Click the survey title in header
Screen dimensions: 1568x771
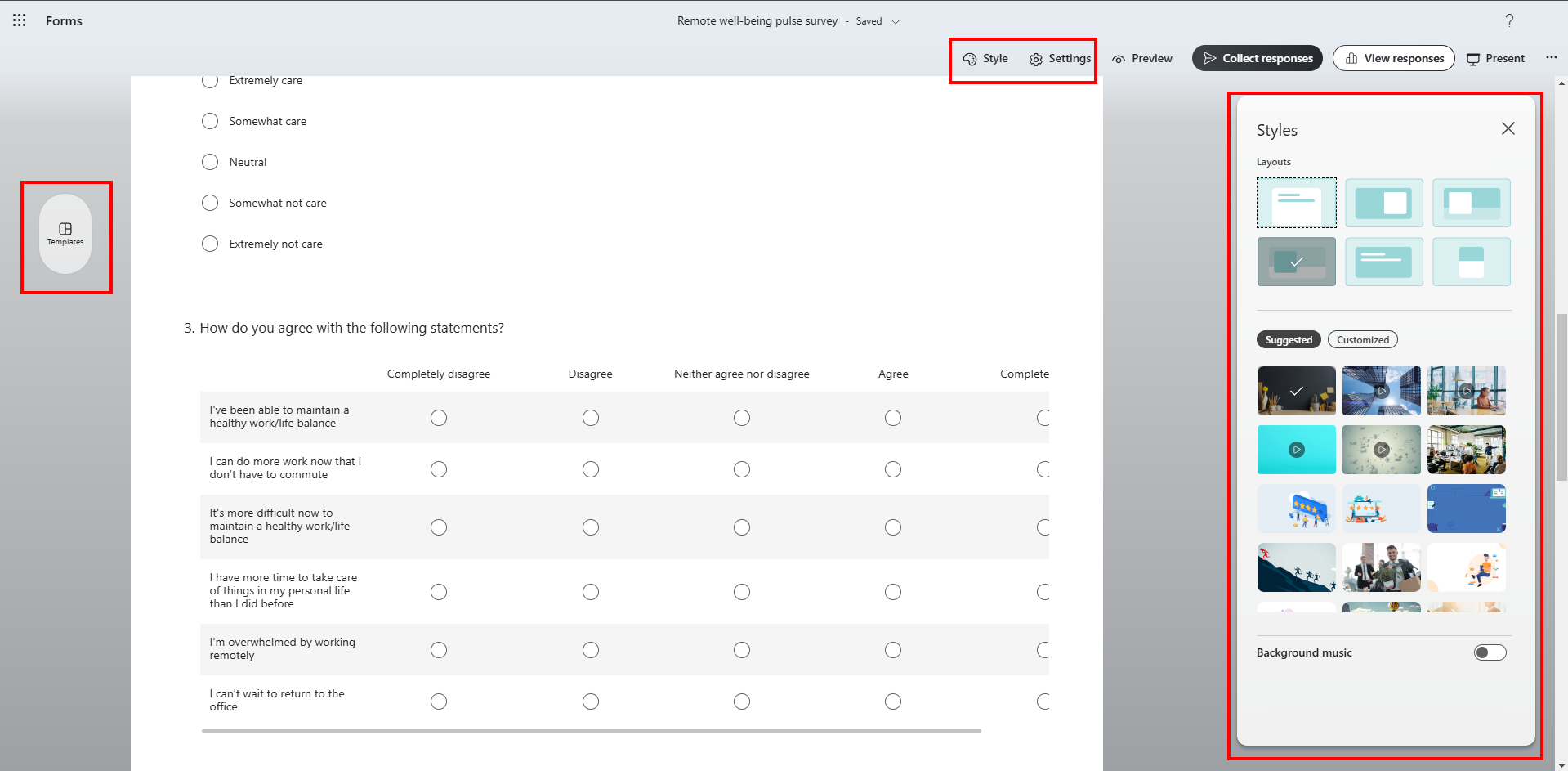757,21
